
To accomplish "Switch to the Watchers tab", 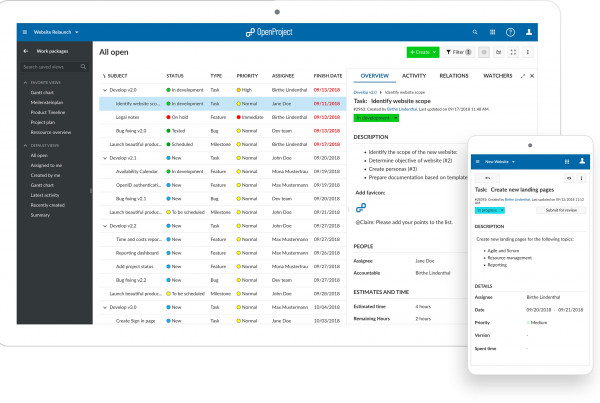I will click(x=497, y=76).
